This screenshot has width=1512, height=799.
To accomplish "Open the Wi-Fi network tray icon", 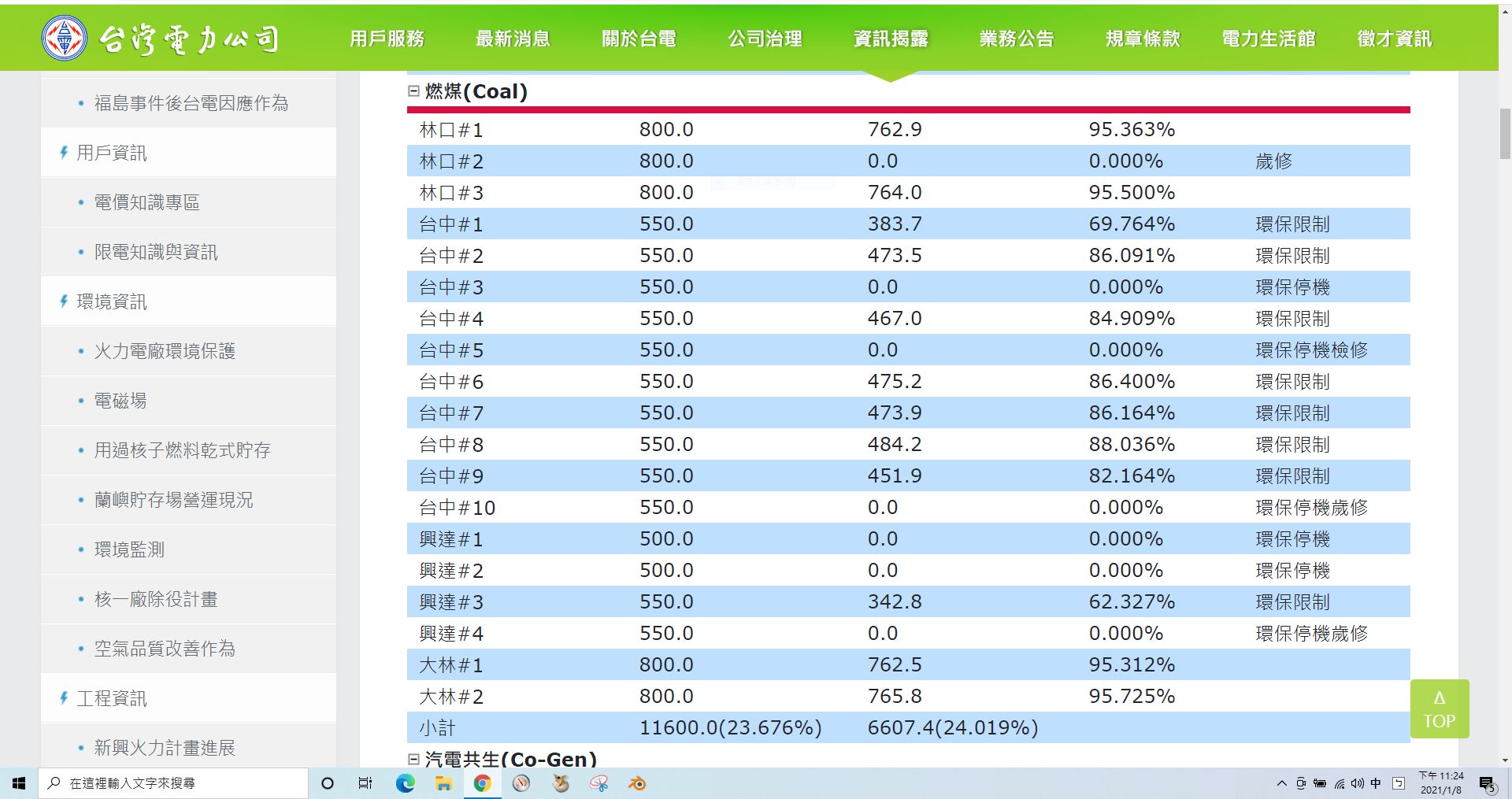I will click(1339, 783).
